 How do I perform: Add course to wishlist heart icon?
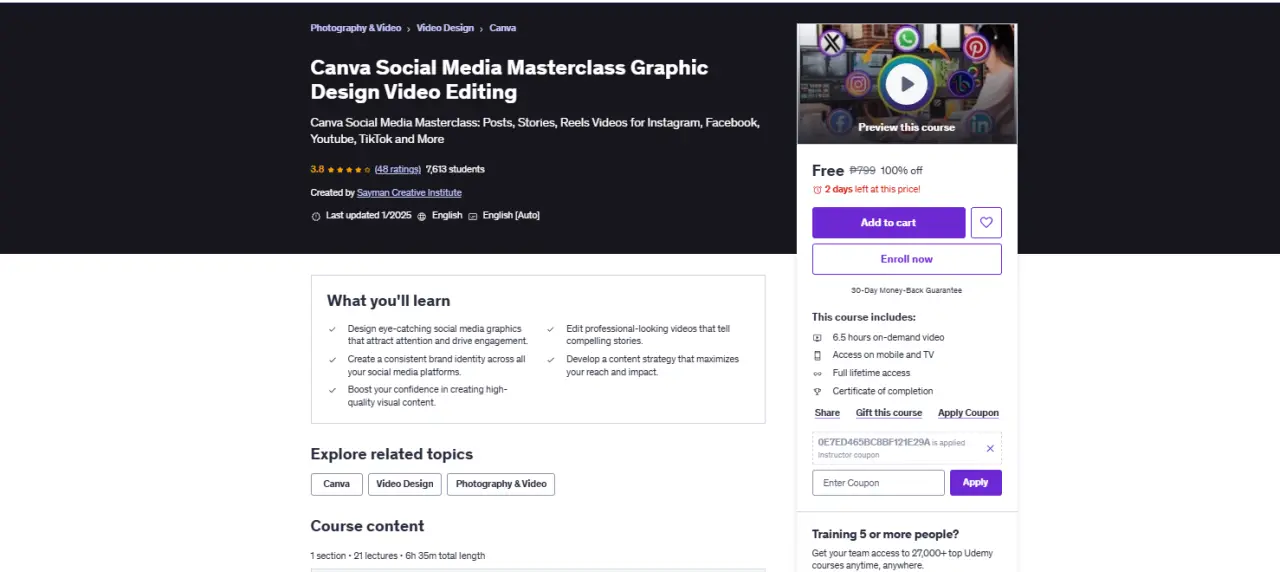tap(986, 222)
